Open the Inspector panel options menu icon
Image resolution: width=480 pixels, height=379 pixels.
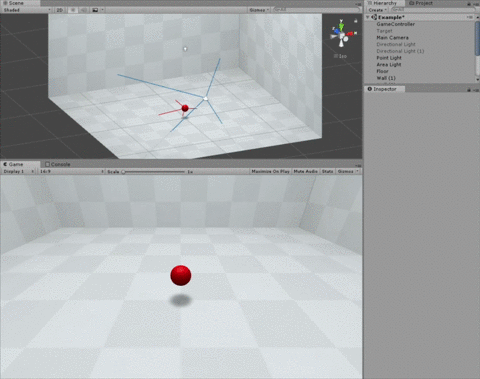tap(475, 90)
